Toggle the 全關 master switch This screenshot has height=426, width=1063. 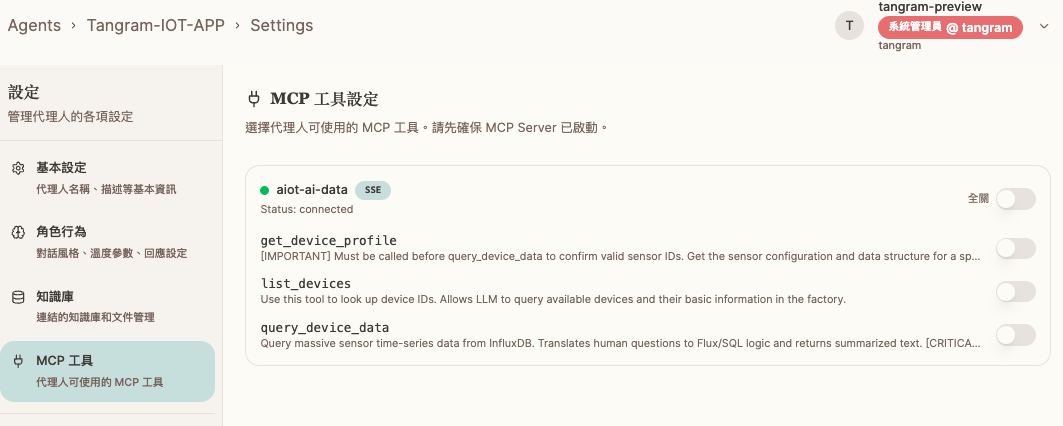coord(1015,199)
